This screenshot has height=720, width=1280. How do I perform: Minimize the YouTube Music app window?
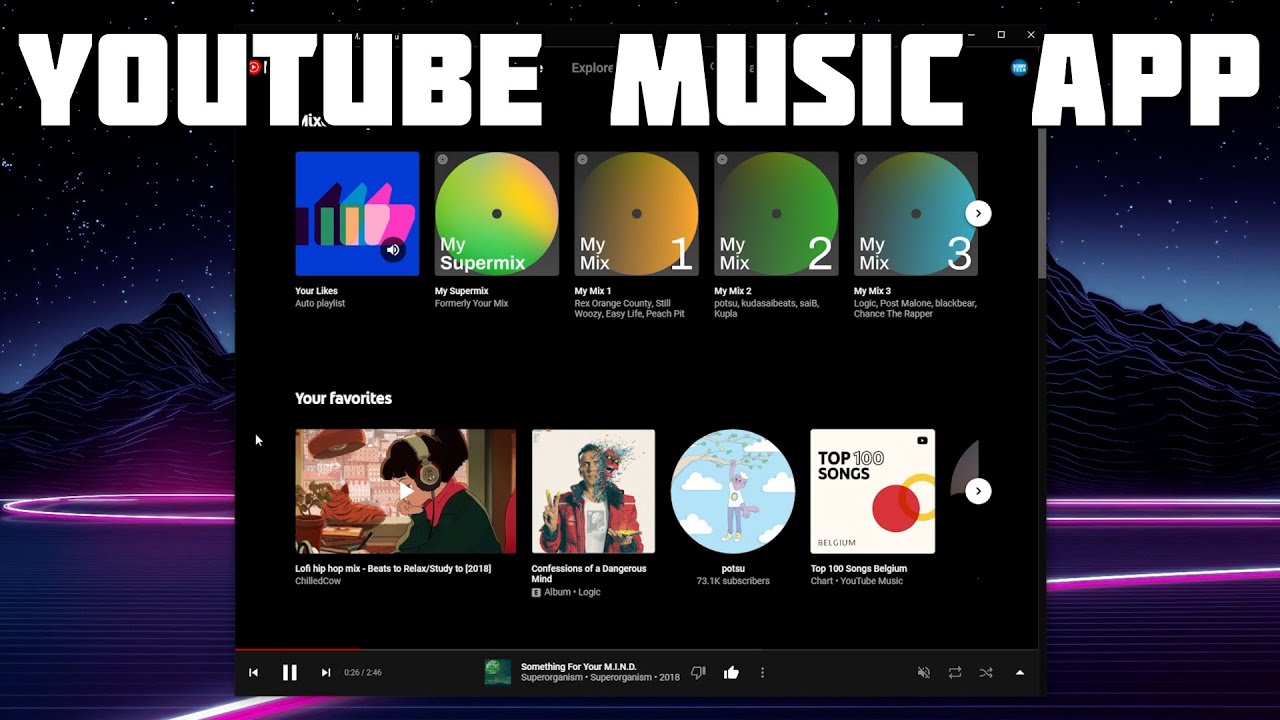(971, 34)
